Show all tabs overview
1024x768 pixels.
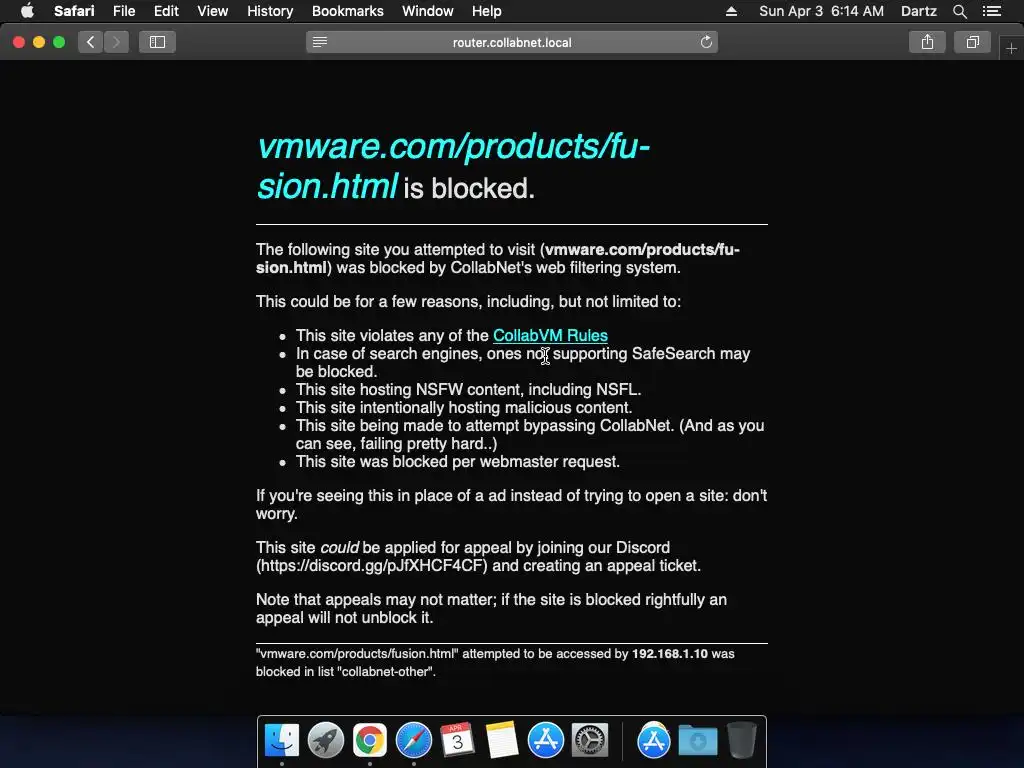pyautogui.click(x=972, y=42)
